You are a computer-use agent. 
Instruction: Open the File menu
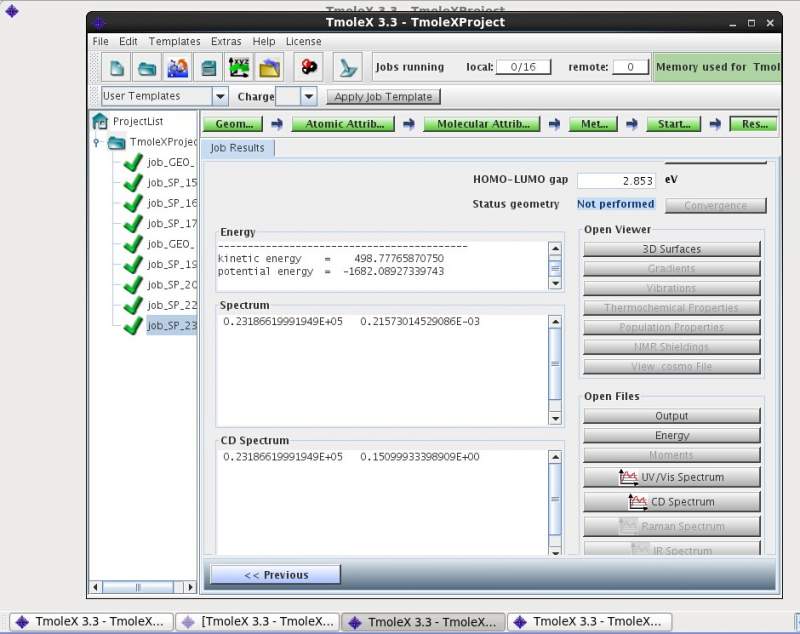coord(101,41)
